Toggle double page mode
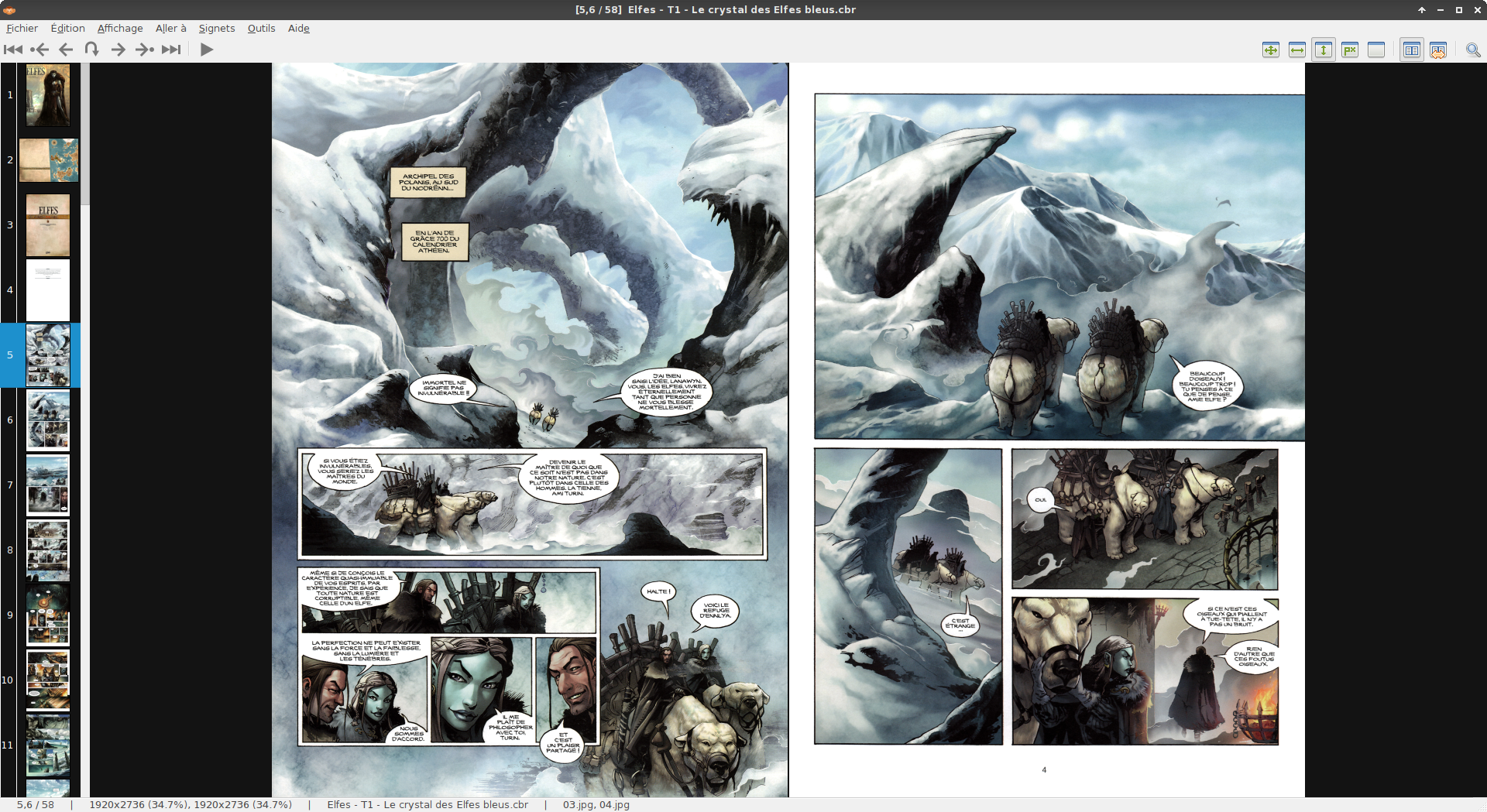The height and width of the screenshot is (812, 1487). [1412, 50]
